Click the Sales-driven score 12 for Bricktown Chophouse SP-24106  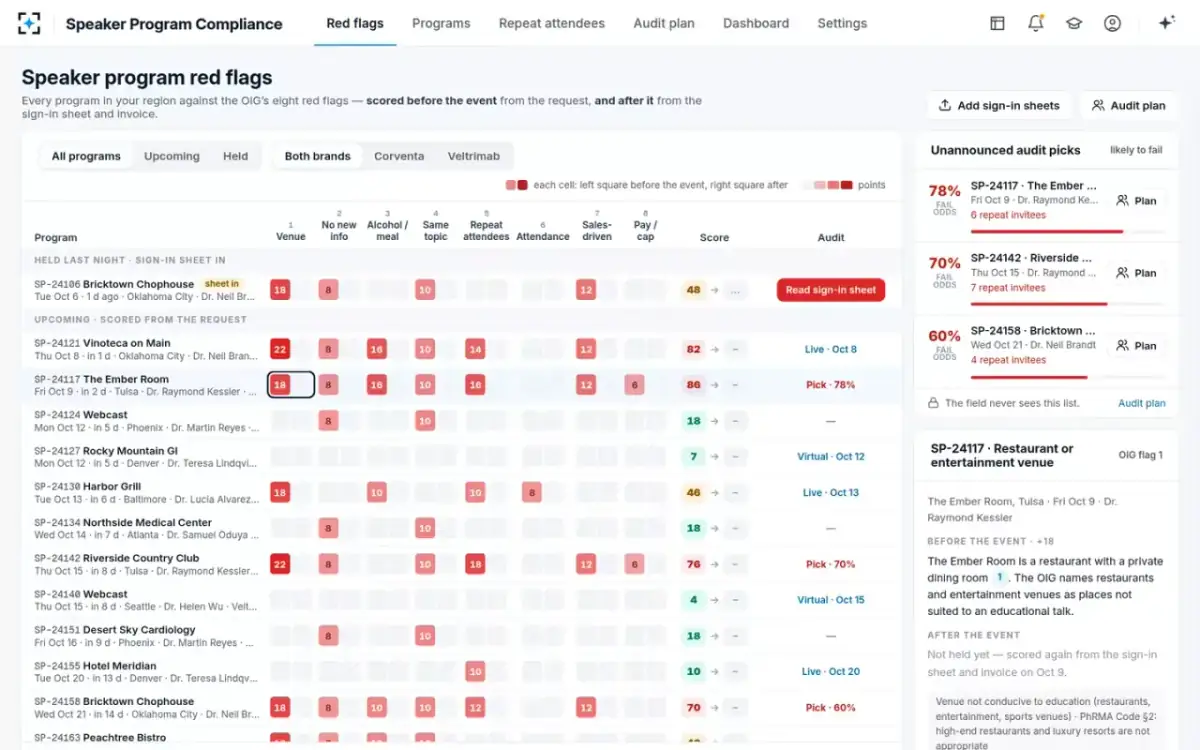[x=586, y=290]
